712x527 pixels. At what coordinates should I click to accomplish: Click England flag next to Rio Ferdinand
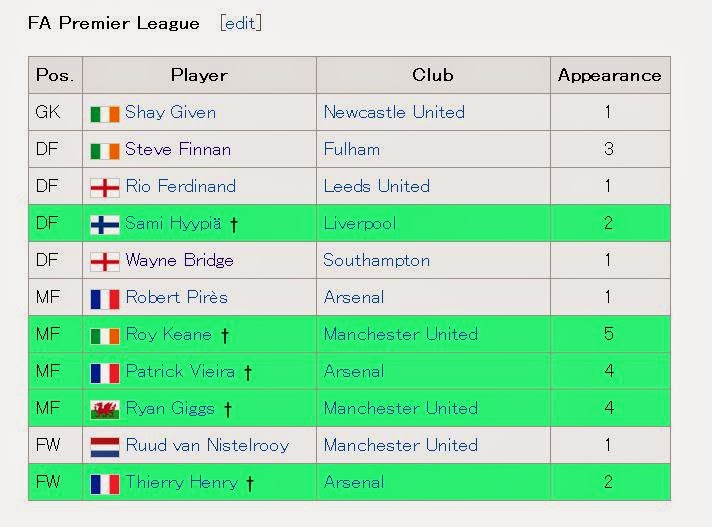[105, 188]
